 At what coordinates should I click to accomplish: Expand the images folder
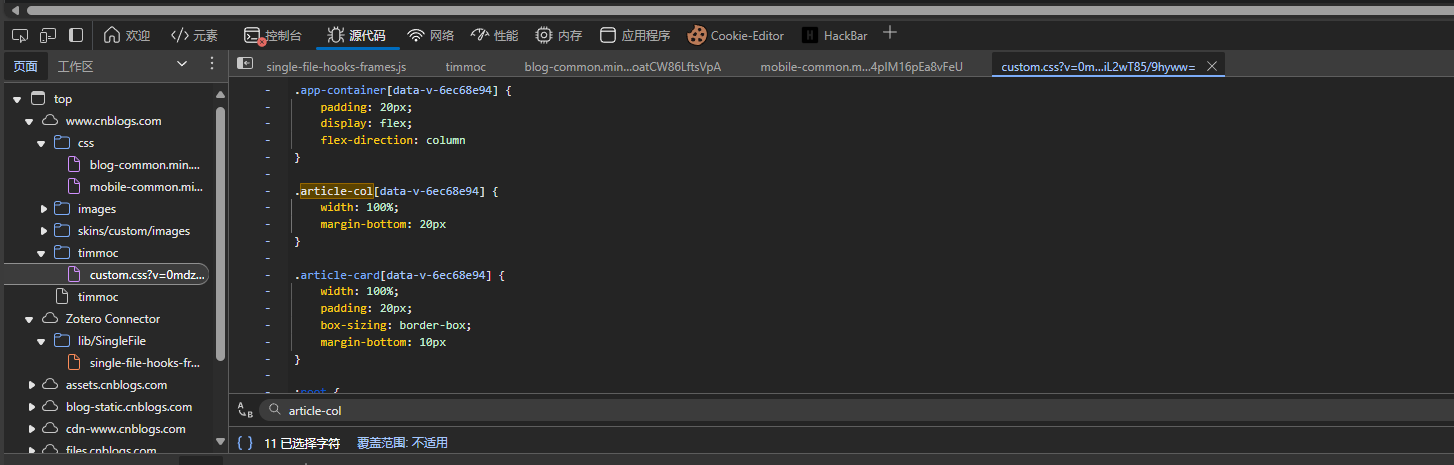[x=43, y=209]
